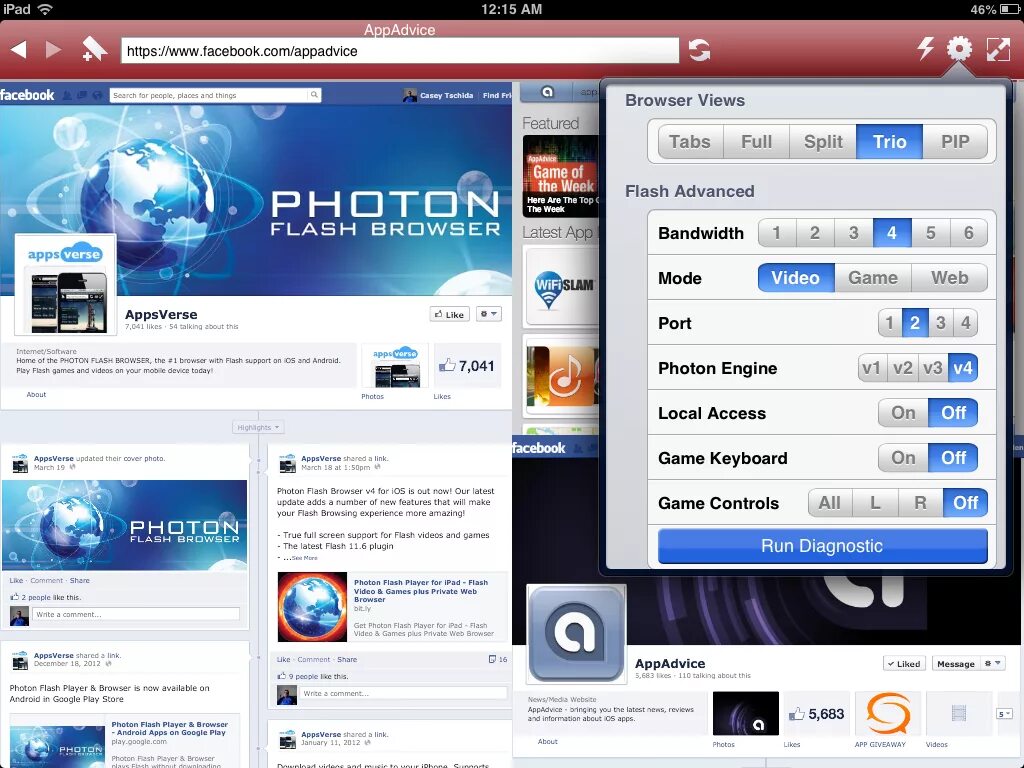Expand the Highlights dropdown

click(x=258, y=428)
